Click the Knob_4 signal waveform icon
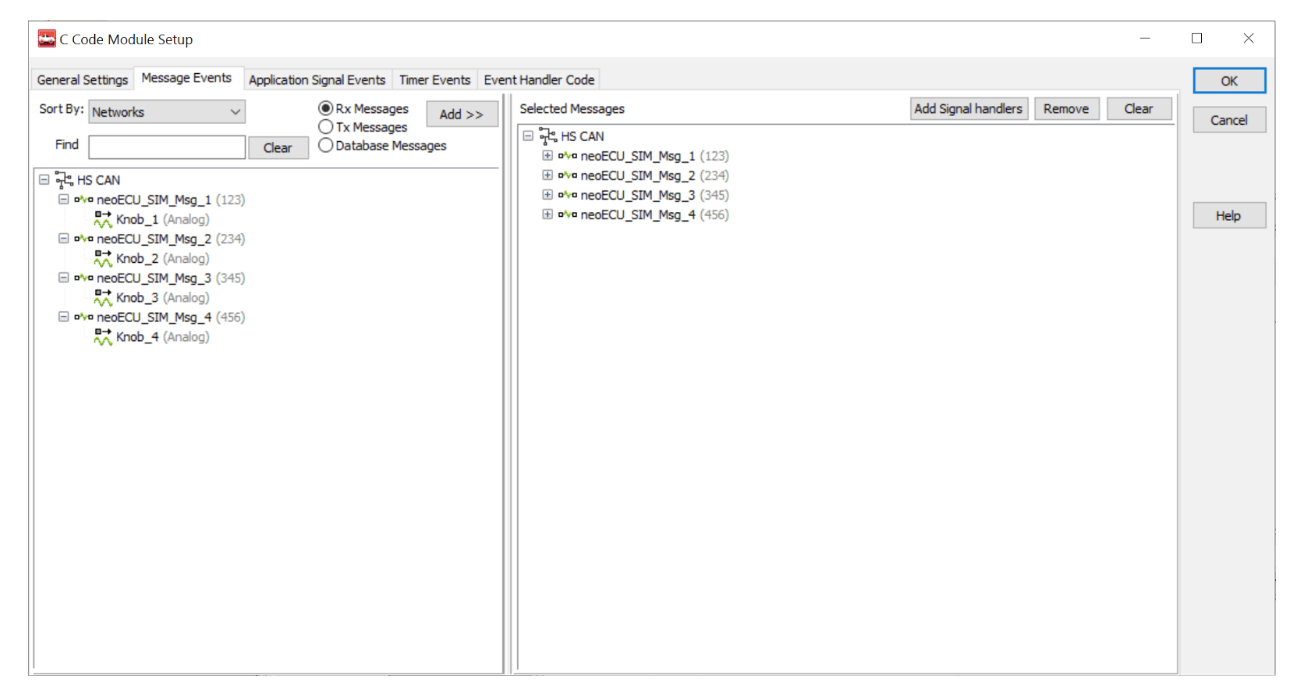 [x=103, y=337]
